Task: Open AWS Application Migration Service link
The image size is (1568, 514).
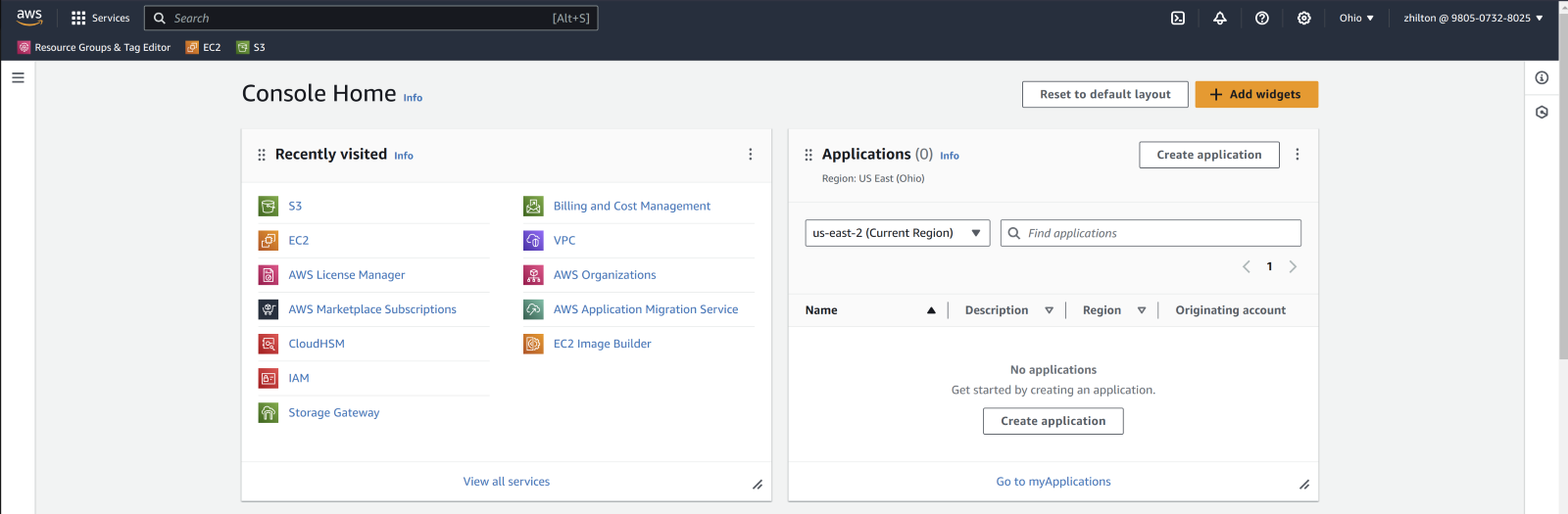Action: point(646,309)
